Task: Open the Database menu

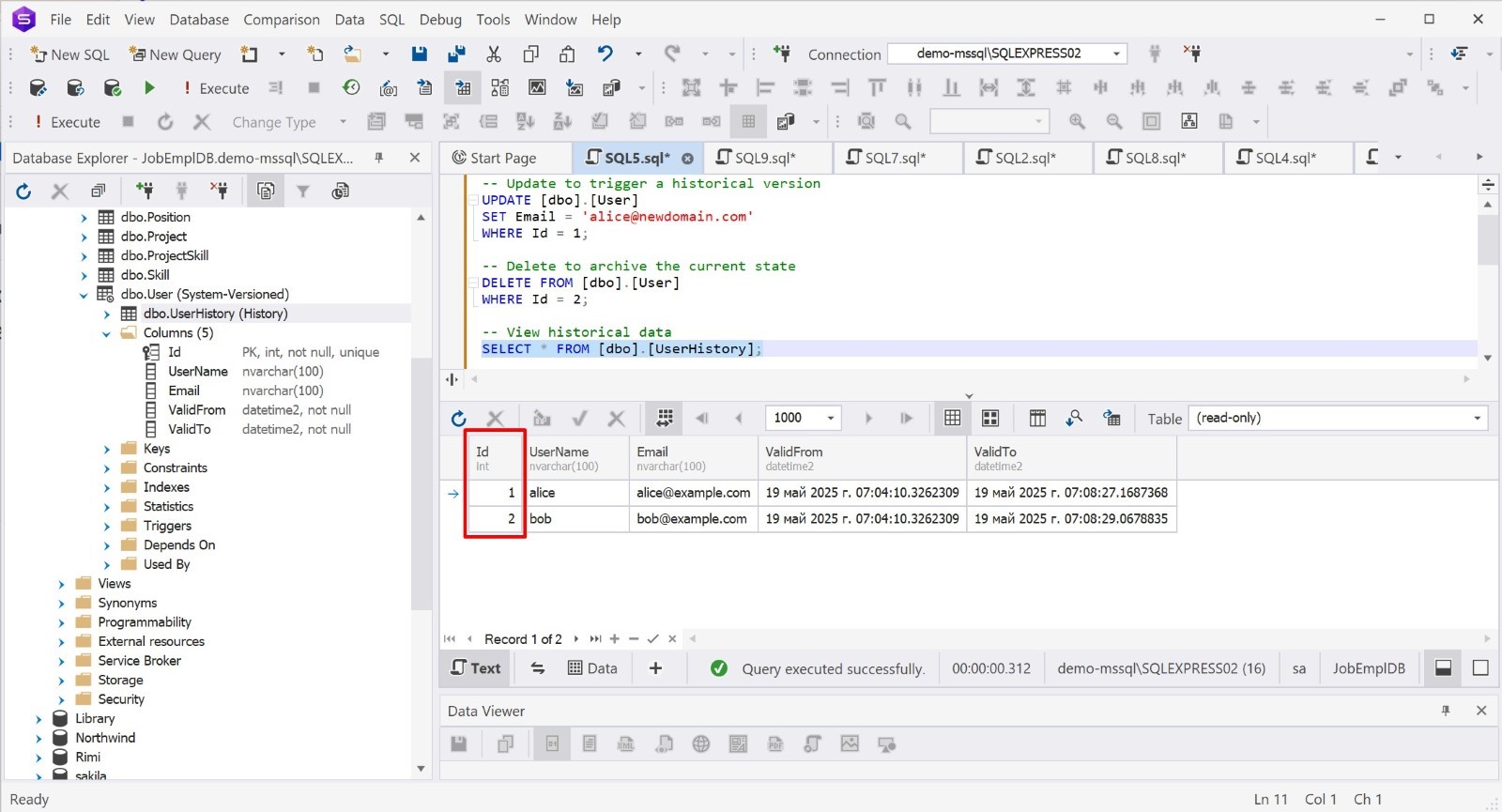Action: coord(199,19)
